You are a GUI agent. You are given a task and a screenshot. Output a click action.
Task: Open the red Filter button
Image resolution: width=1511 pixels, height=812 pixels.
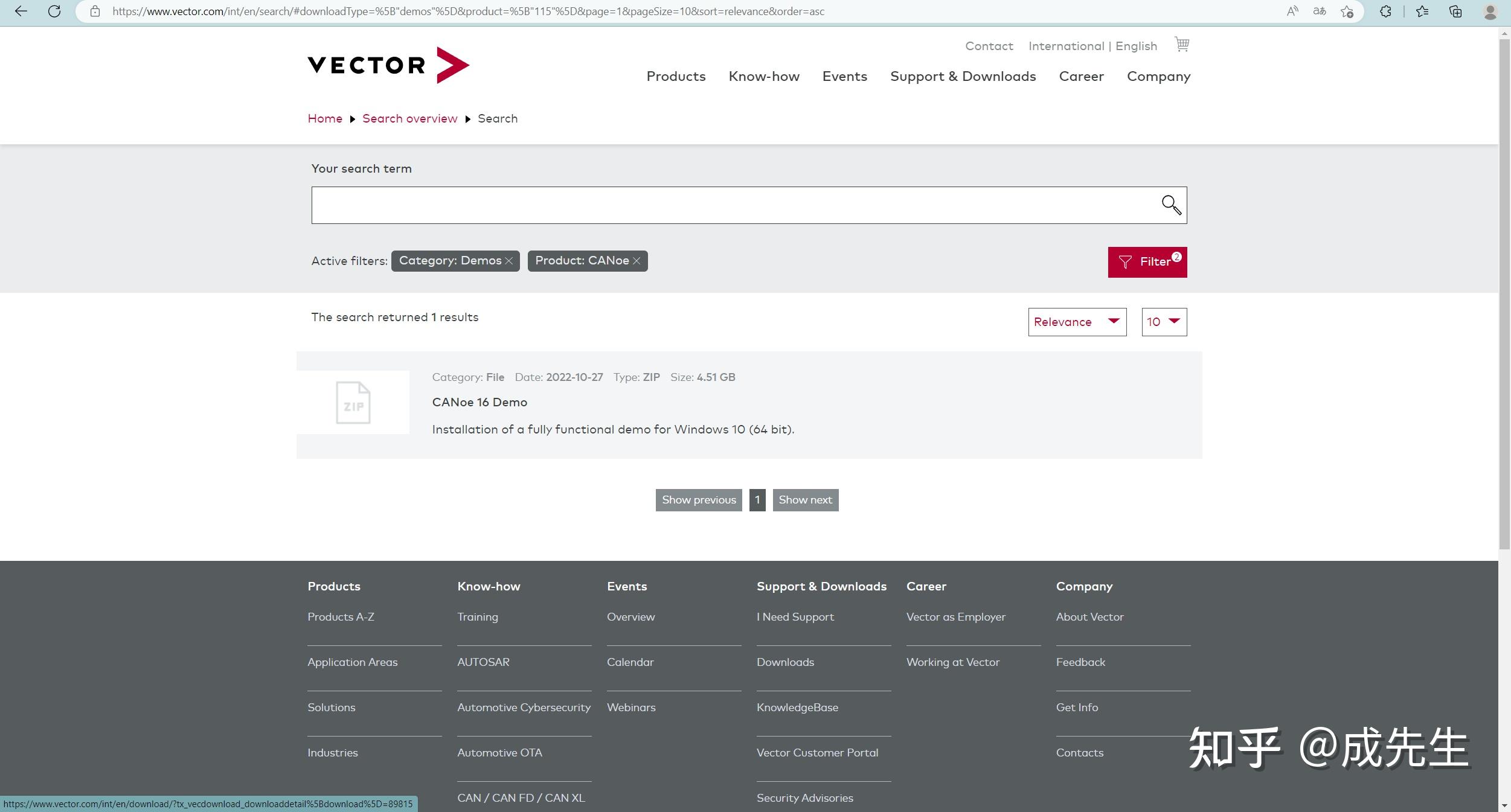[1147, 262]
